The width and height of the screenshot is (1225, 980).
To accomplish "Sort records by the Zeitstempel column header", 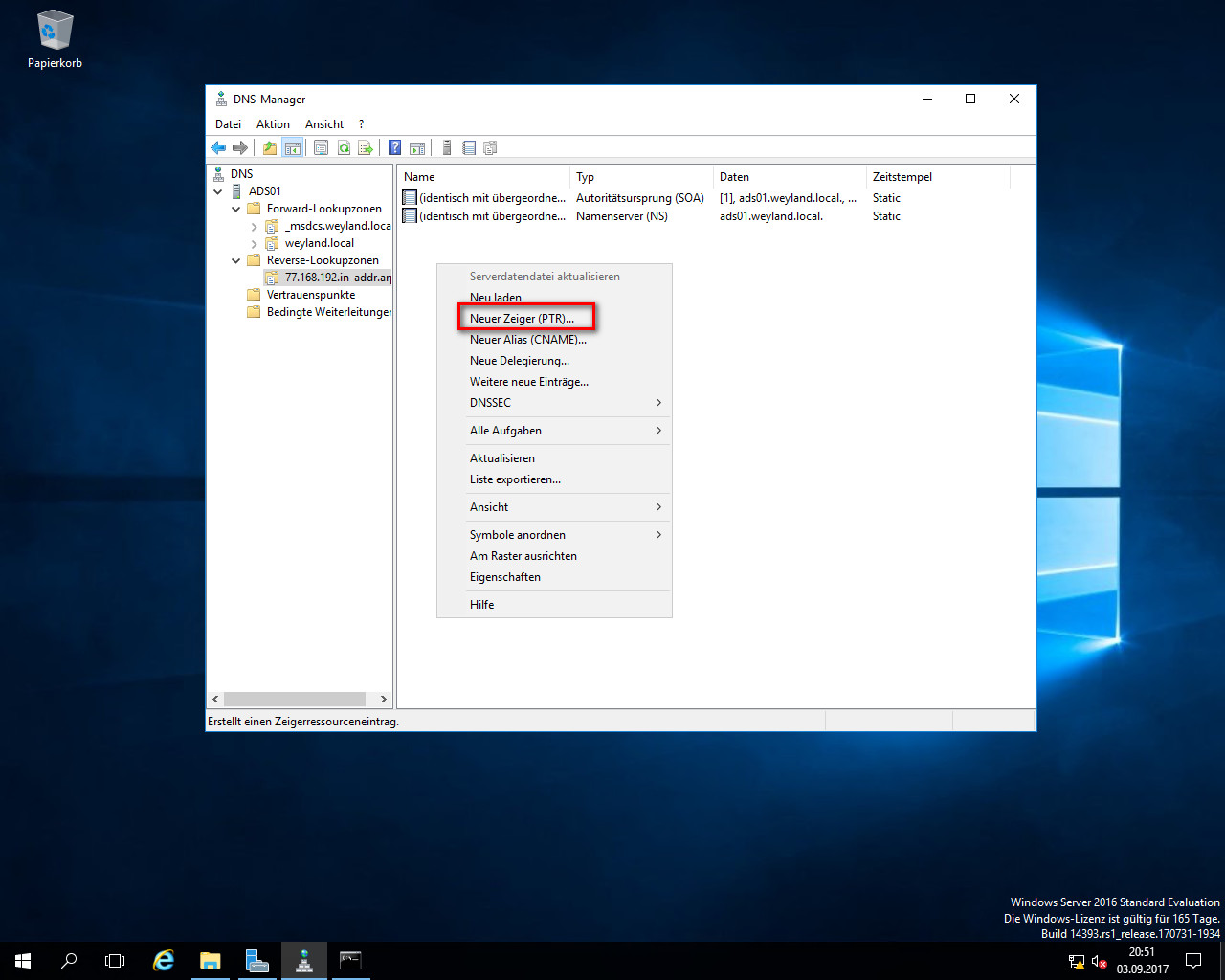I will point(902,177).
